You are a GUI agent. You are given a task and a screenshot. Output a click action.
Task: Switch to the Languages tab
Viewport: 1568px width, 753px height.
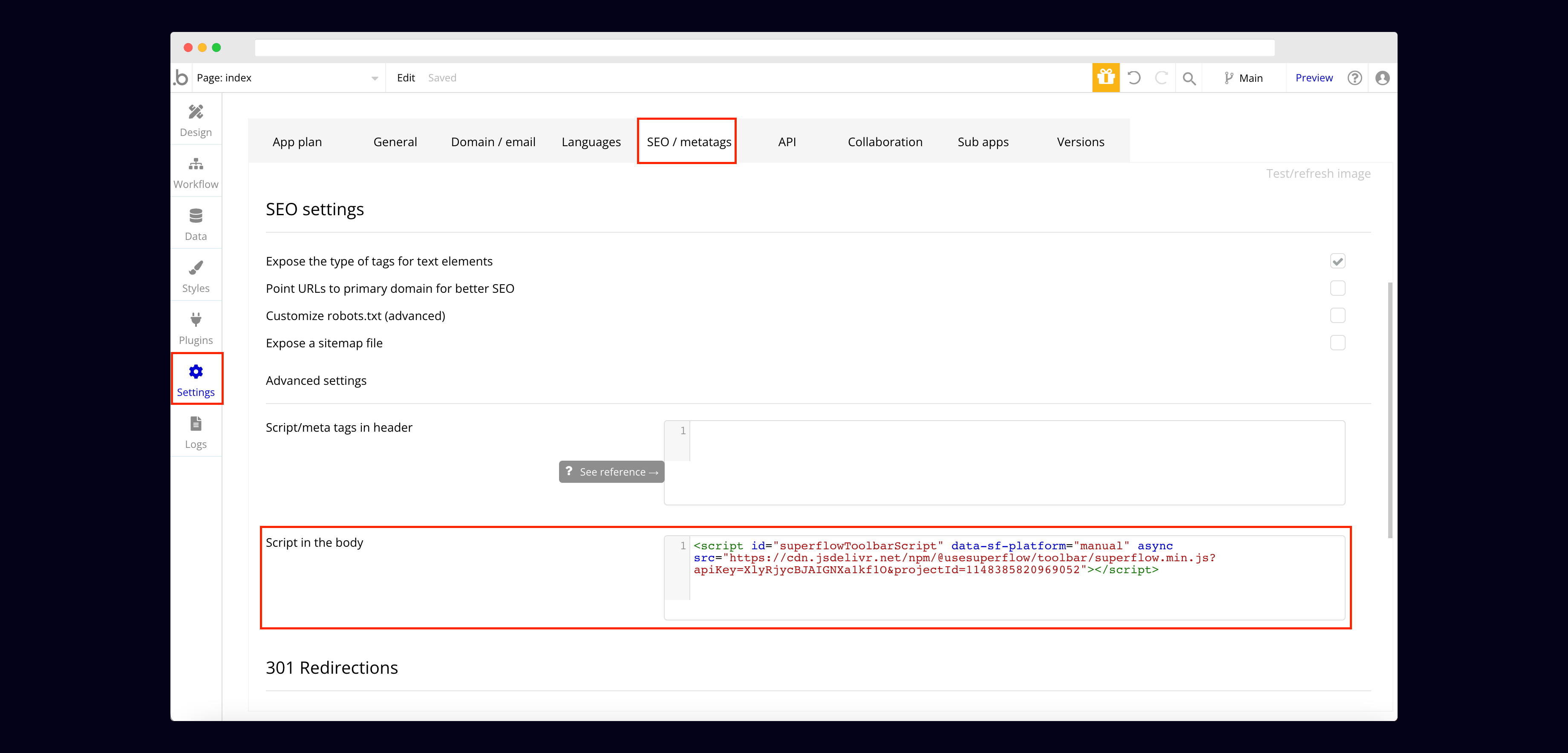click(591, 142)
